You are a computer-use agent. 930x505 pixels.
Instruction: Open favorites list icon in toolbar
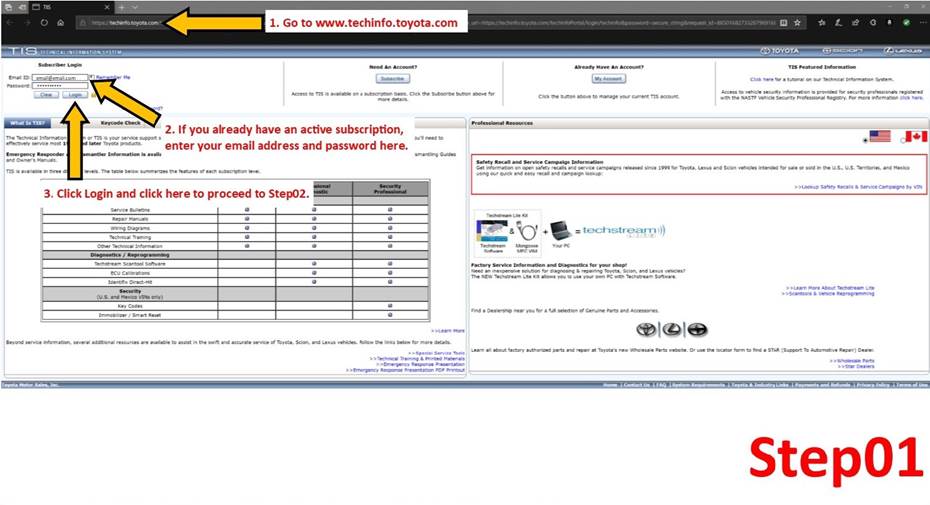(x=821, y=23)
